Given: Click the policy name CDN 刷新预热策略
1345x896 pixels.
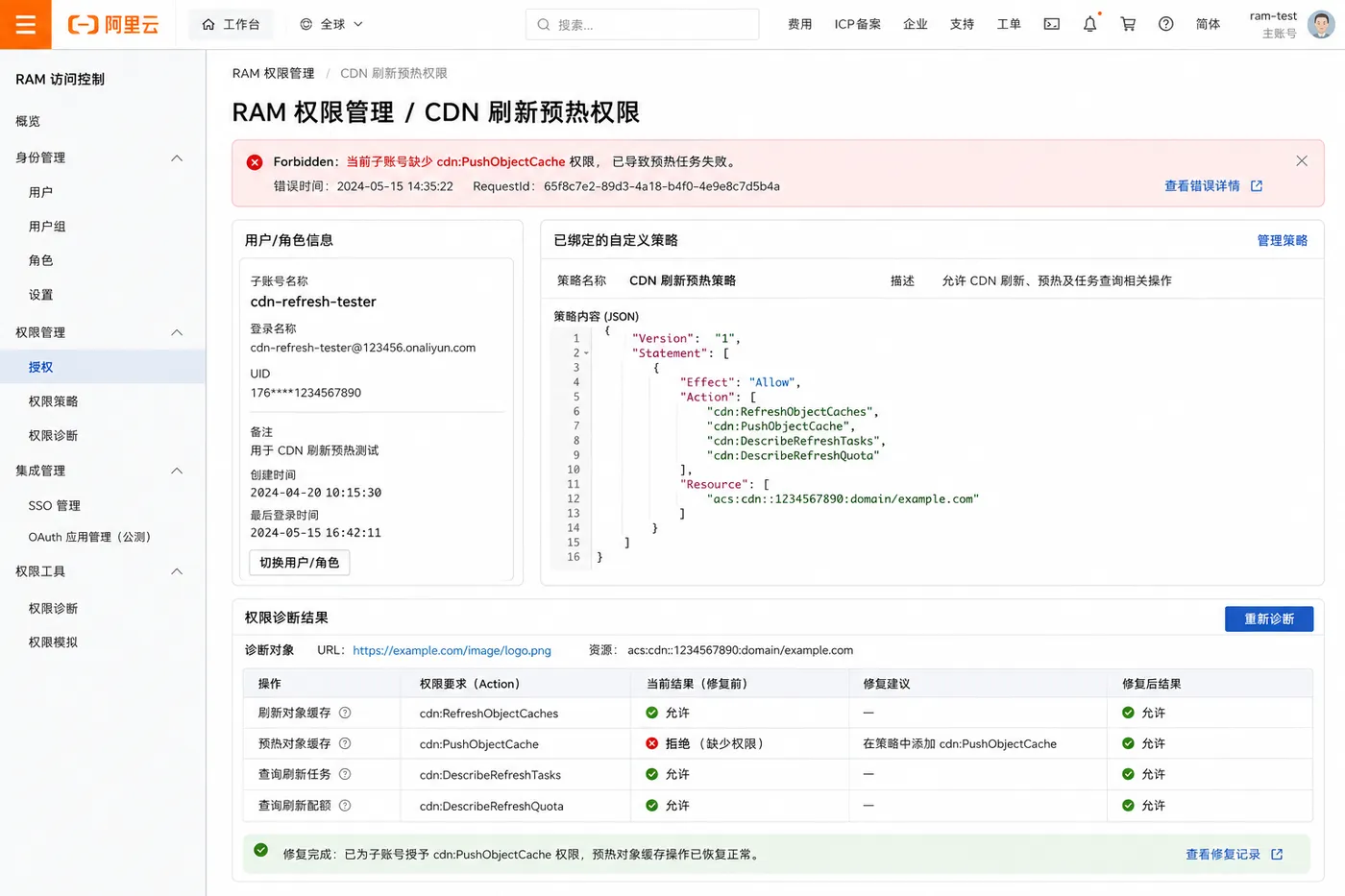Looking at the screenshot, I should (682, 280).
